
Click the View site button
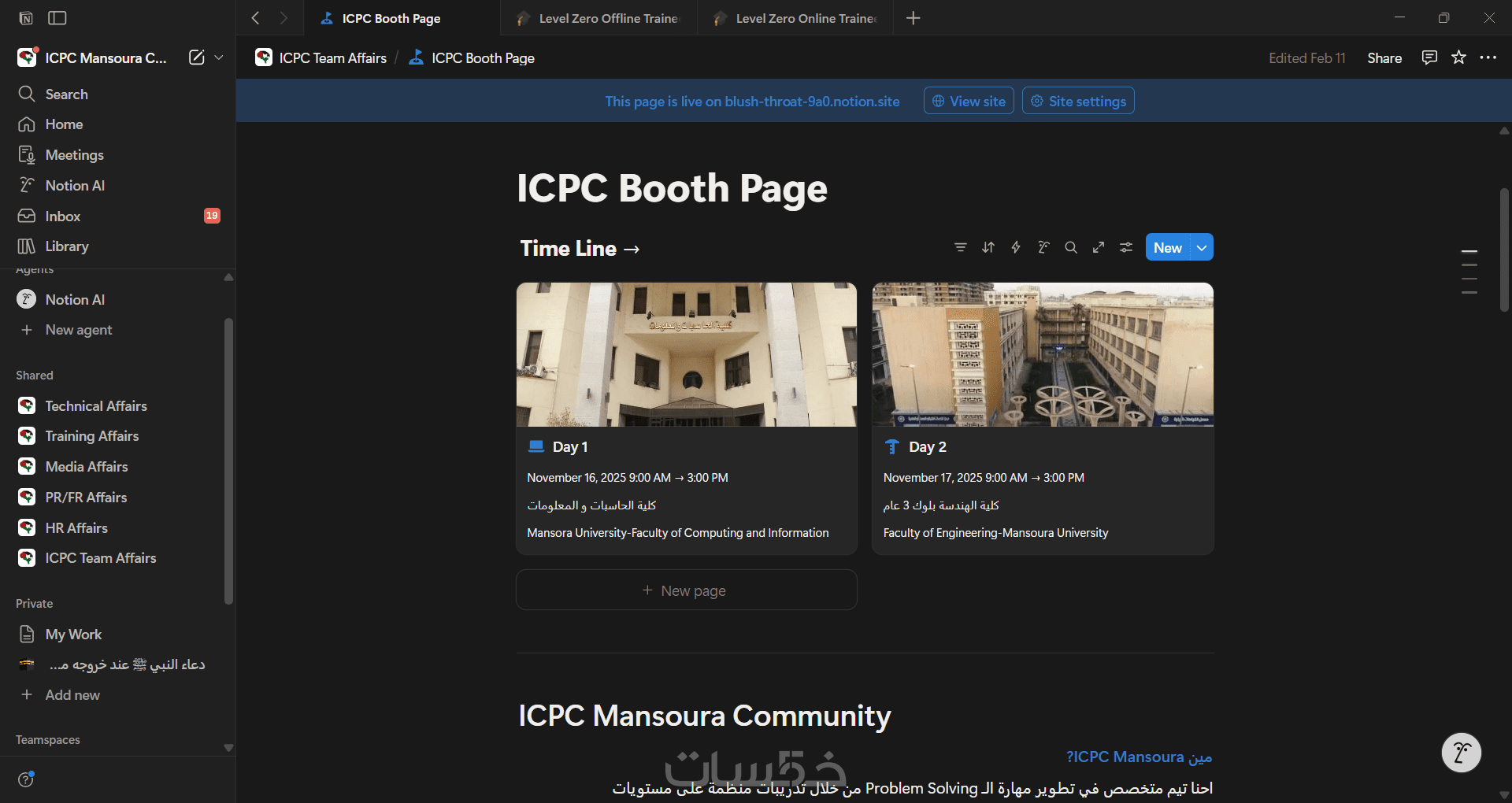tap(969, 101)
